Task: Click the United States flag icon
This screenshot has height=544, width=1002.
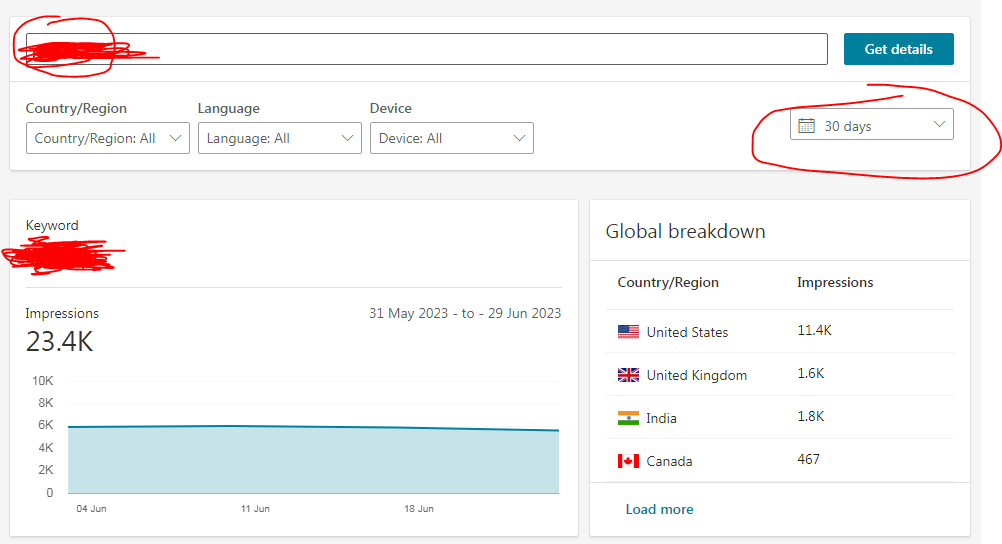Action: [x=628, y=332]
